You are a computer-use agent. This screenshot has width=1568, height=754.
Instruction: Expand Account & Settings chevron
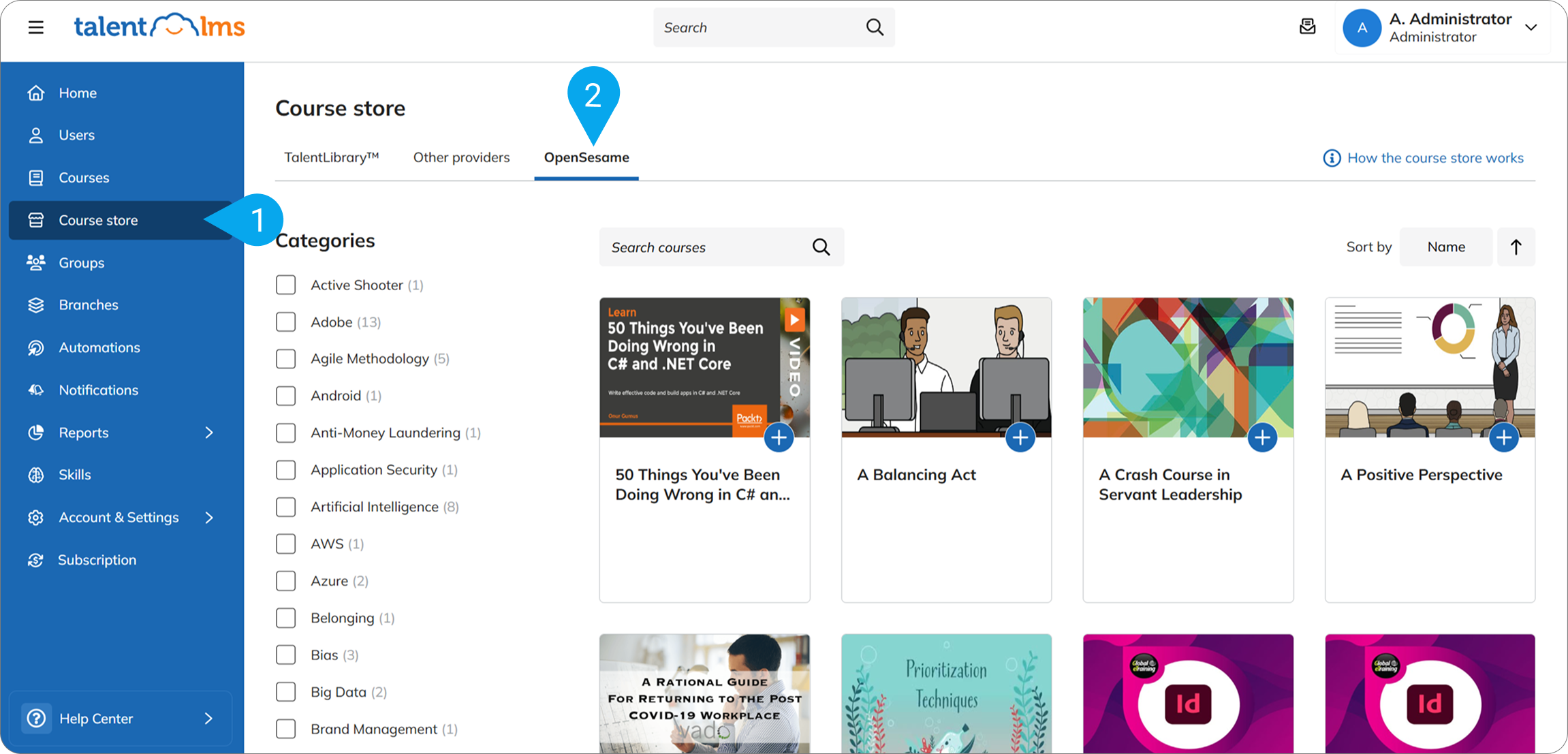click(x=209, y=518)
